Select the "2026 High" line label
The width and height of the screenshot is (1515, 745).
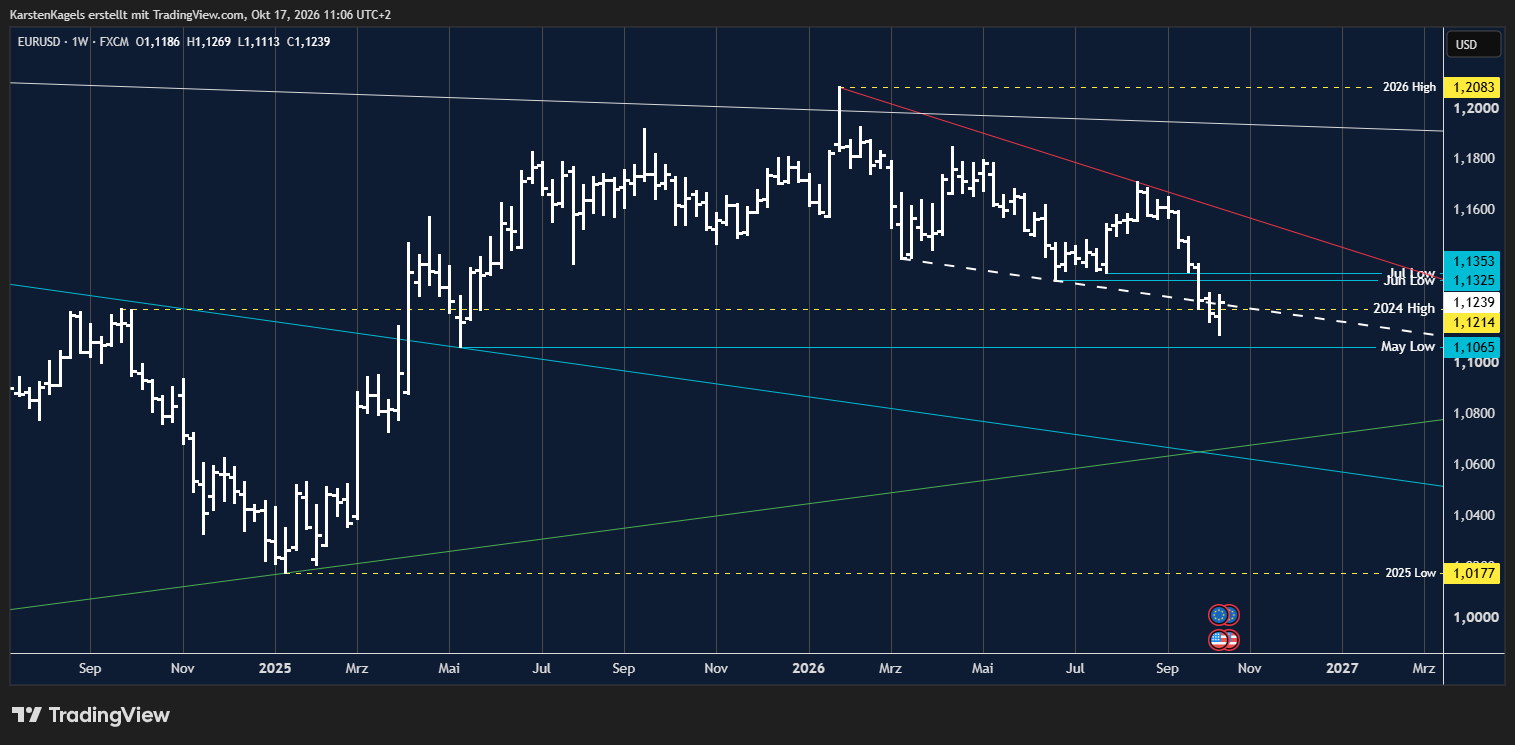(1409, 87)
